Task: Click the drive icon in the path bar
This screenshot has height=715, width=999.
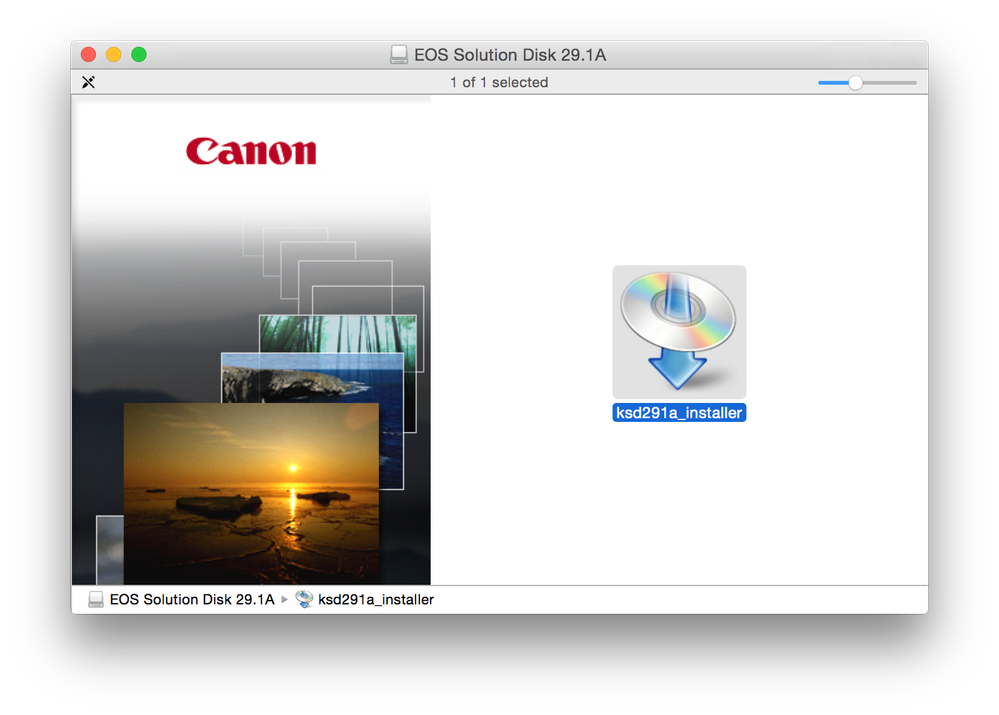Action: click(x=96, y=600)
